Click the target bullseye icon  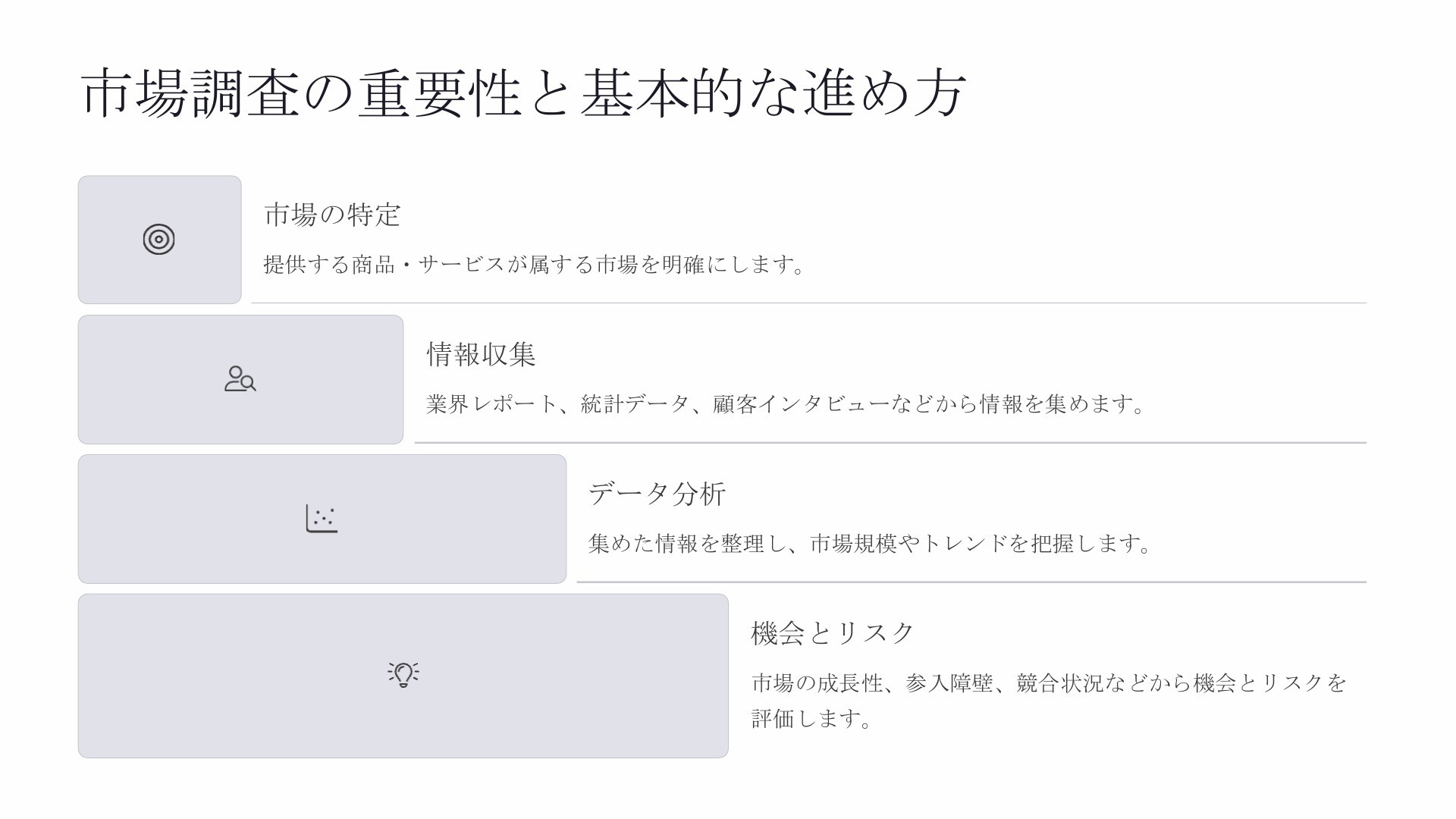159,240
